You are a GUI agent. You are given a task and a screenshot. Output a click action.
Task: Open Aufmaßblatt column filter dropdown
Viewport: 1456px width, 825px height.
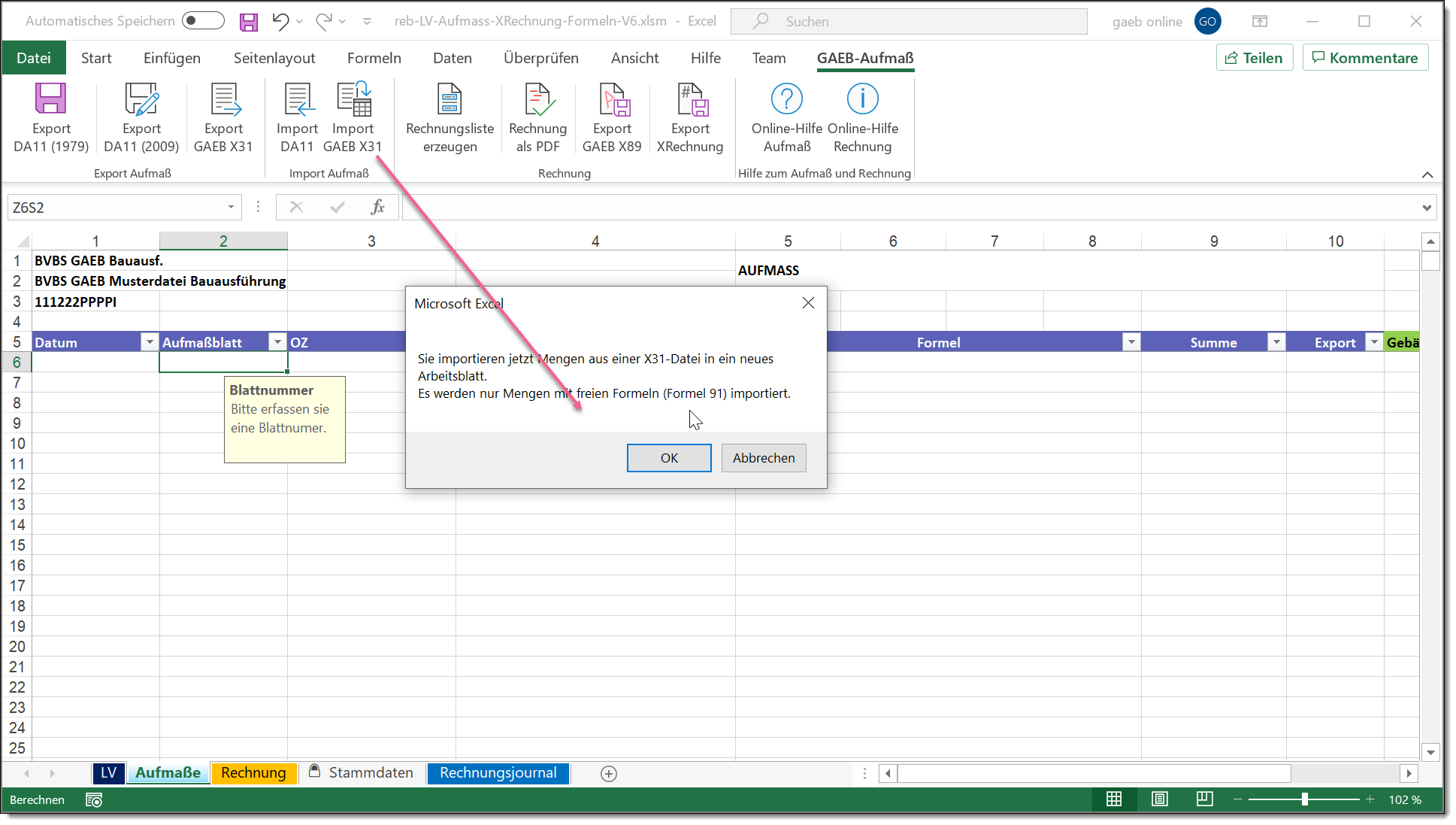coord(277,342)
